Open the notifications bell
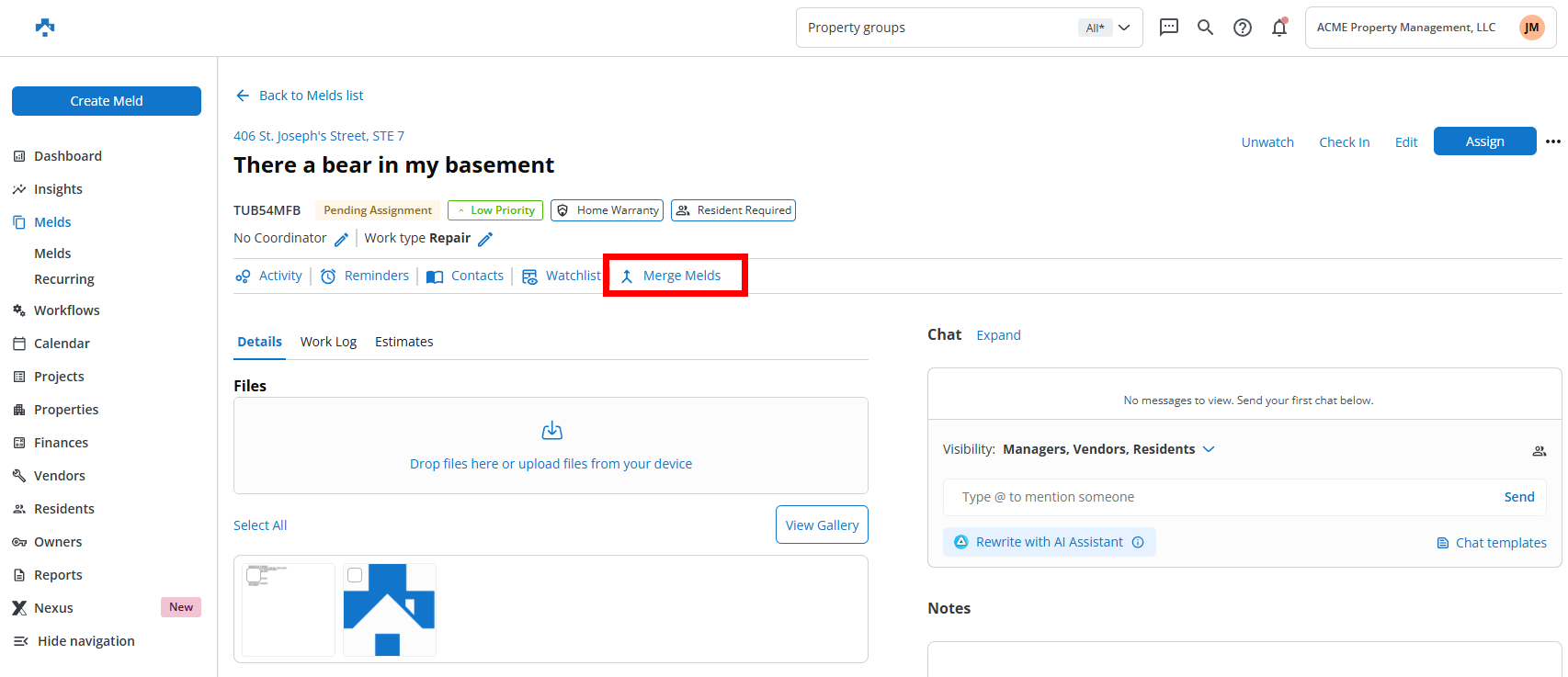 pos(1279,28)
